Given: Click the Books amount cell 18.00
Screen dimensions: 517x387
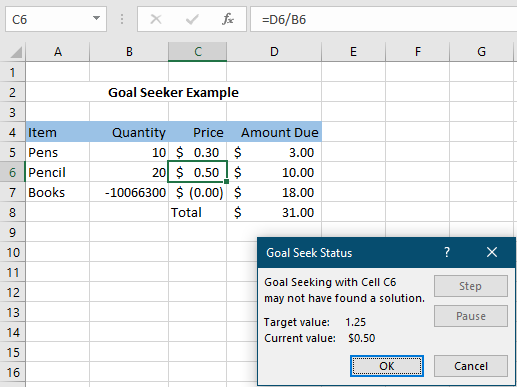Looking at the screenshot, I should tap(274, 192).
